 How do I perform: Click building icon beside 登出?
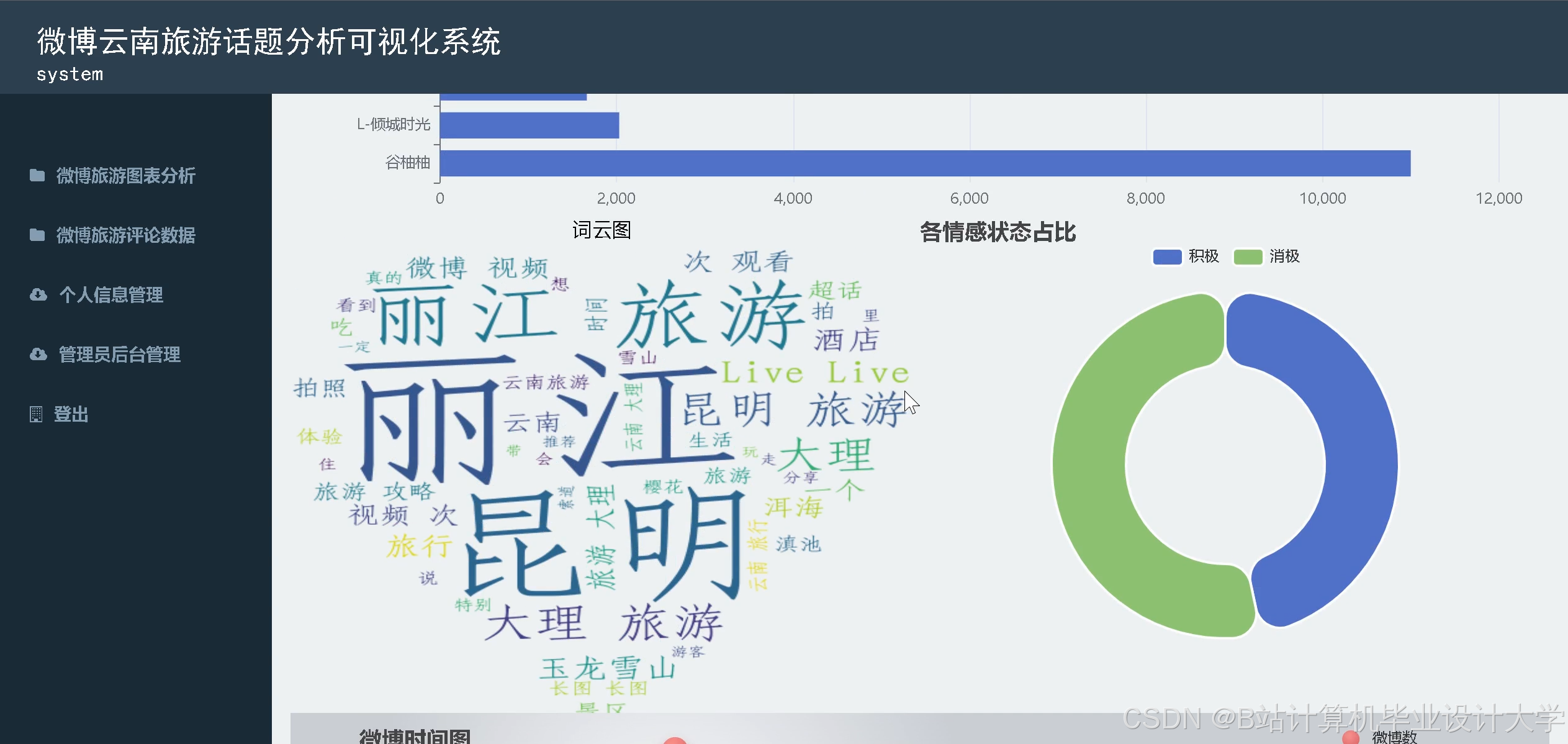coord(36,414)
